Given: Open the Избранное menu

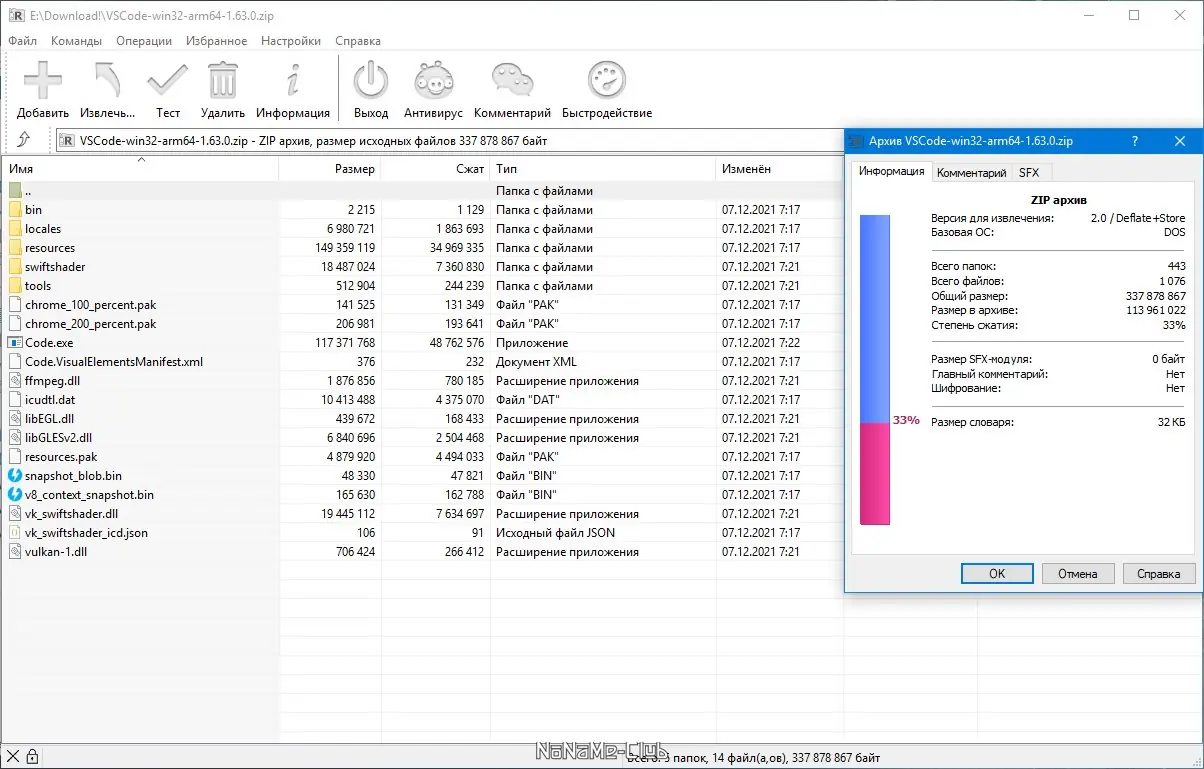Looking at the screenshot, I should click(x=216, y=41).
